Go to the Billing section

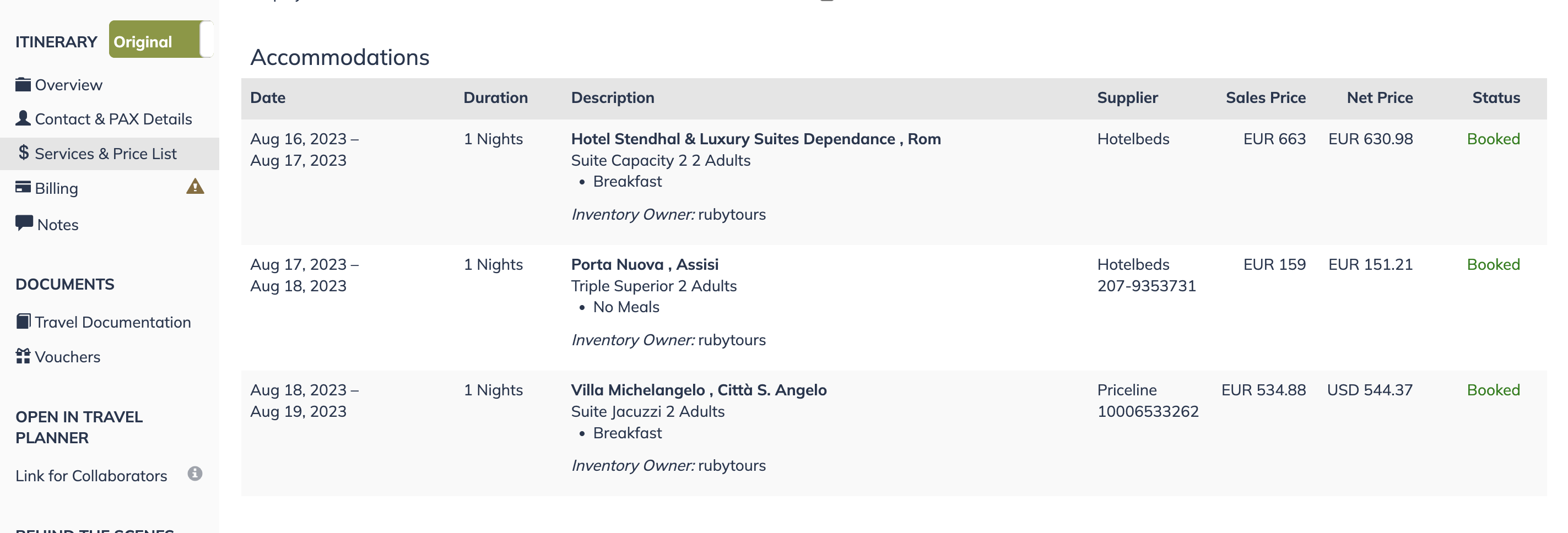[57, 188]
